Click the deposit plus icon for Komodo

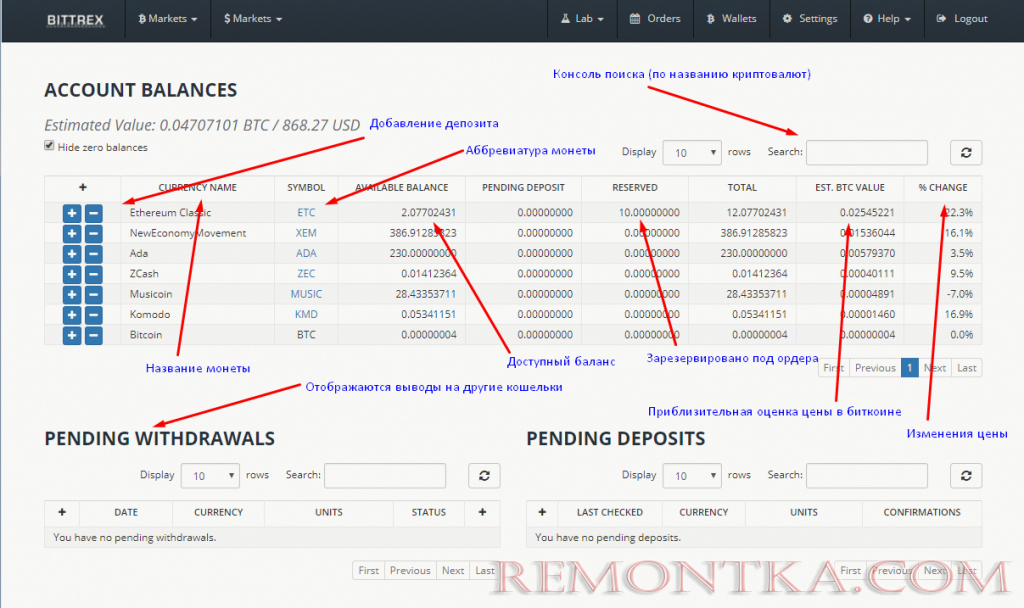pyautogui.click(x=72, y=315)
